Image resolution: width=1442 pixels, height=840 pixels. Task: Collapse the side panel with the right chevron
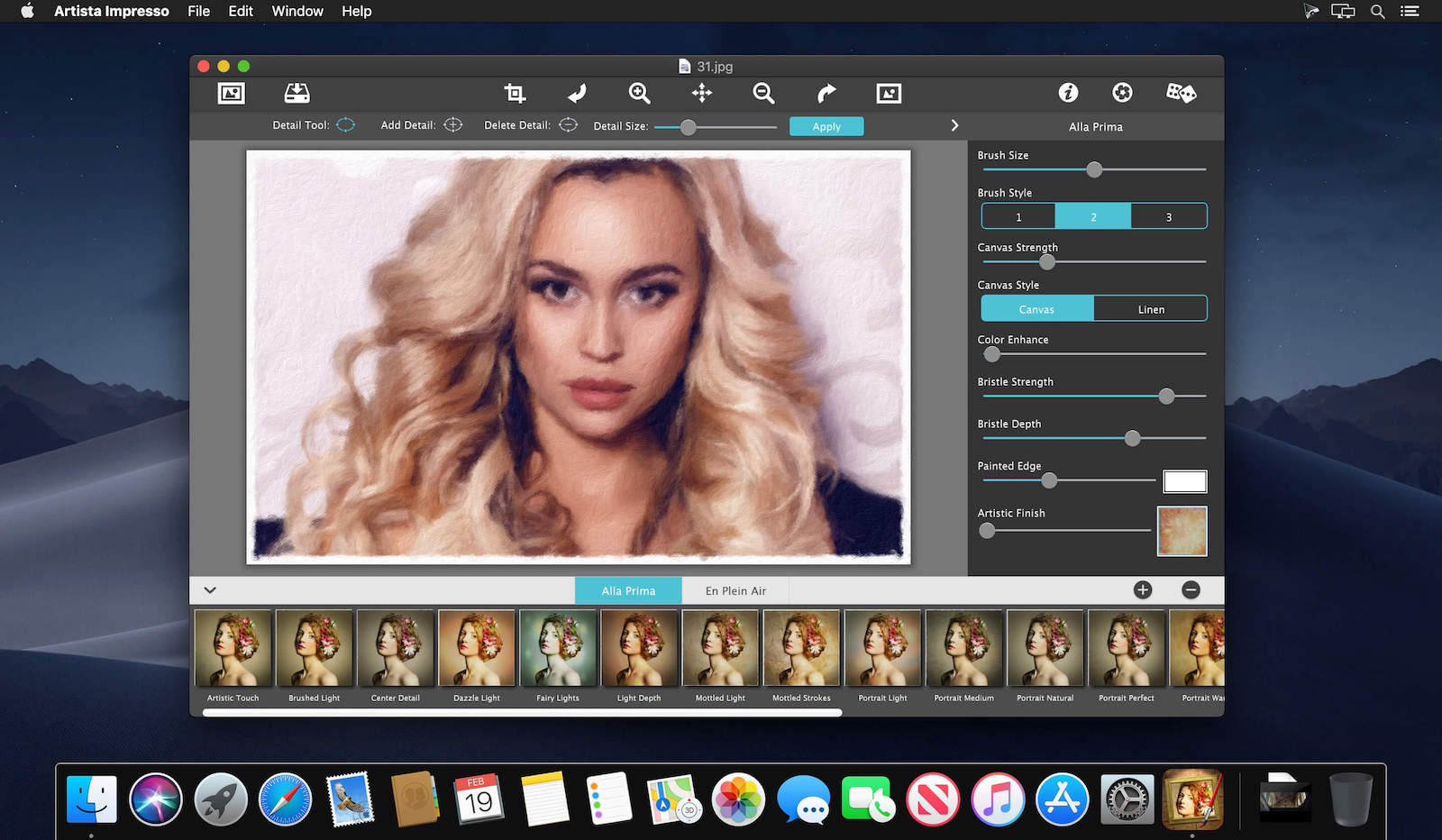coord(954,125)
